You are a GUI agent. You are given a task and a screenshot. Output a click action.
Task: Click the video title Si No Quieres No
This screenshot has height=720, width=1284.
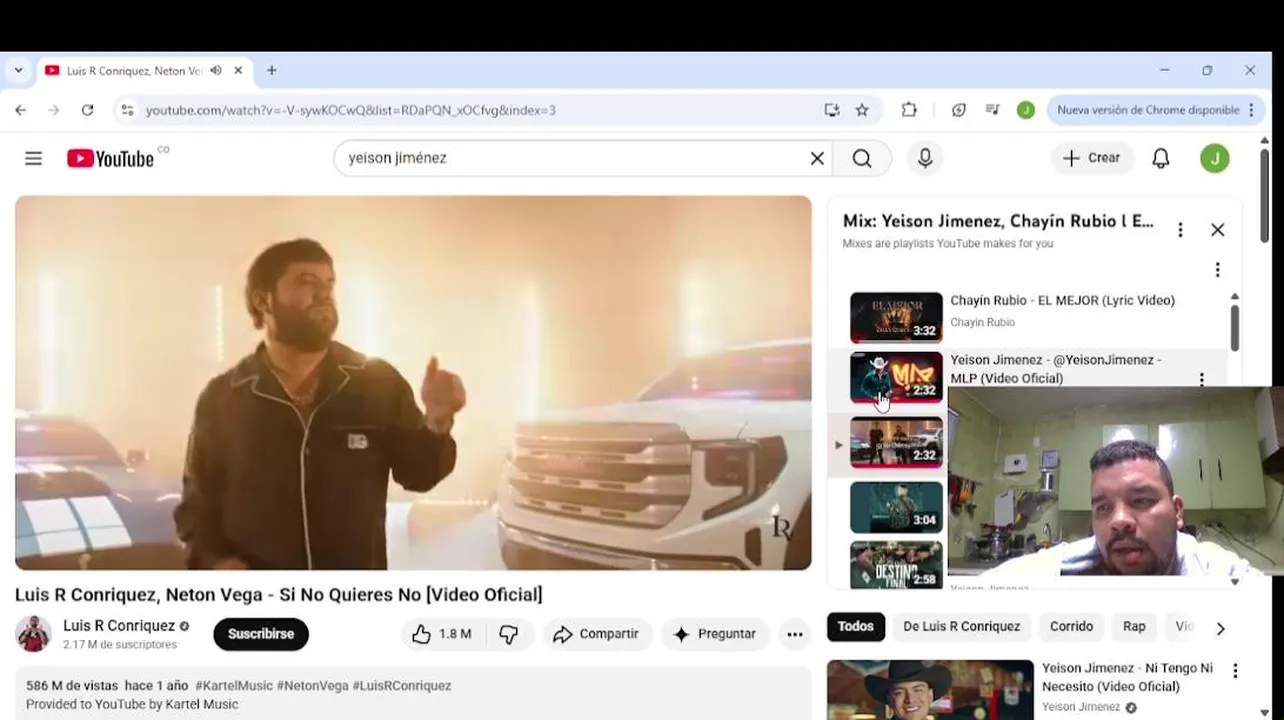pyautogui.click(x=278, y=595)
